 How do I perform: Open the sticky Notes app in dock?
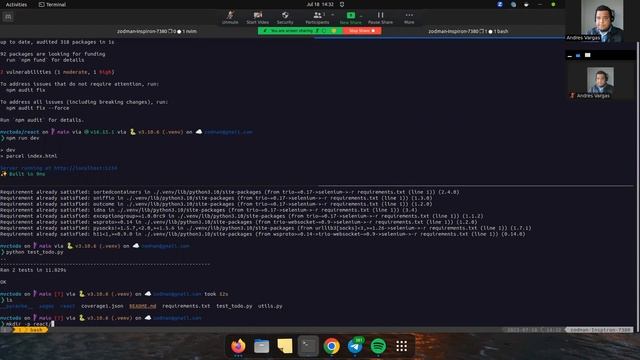[285, 346]
